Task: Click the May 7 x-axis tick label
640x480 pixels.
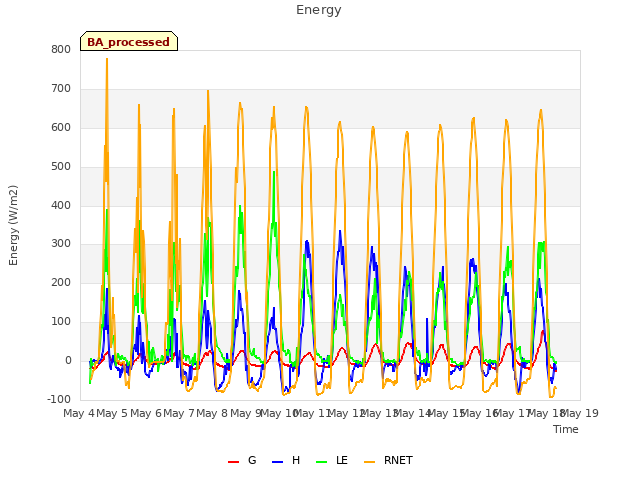Action: point(179,413)
